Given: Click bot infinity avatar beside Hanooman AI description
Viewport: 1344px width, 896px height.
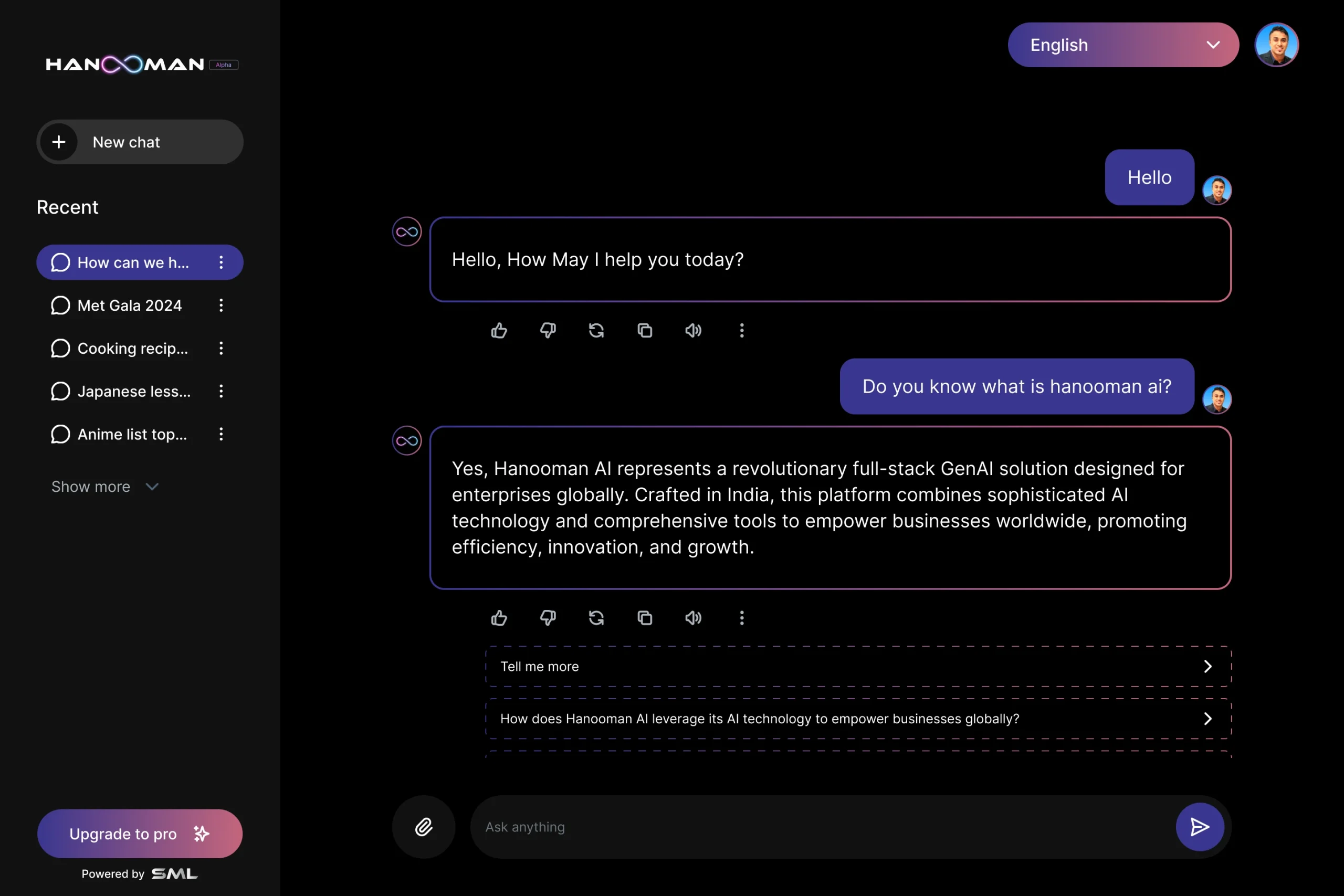Looking at the screenshot, I should point(407,440).
